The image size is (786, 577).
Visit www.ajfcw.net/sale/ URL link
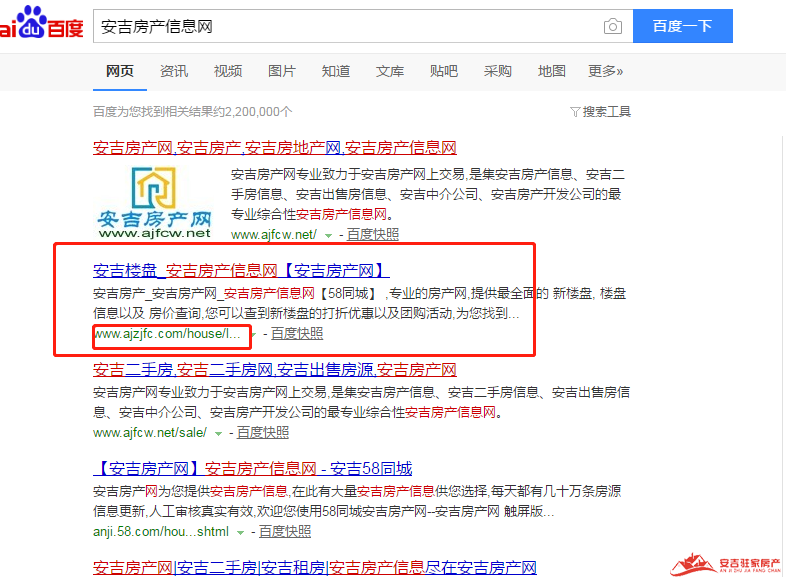(x=150, y=433)
